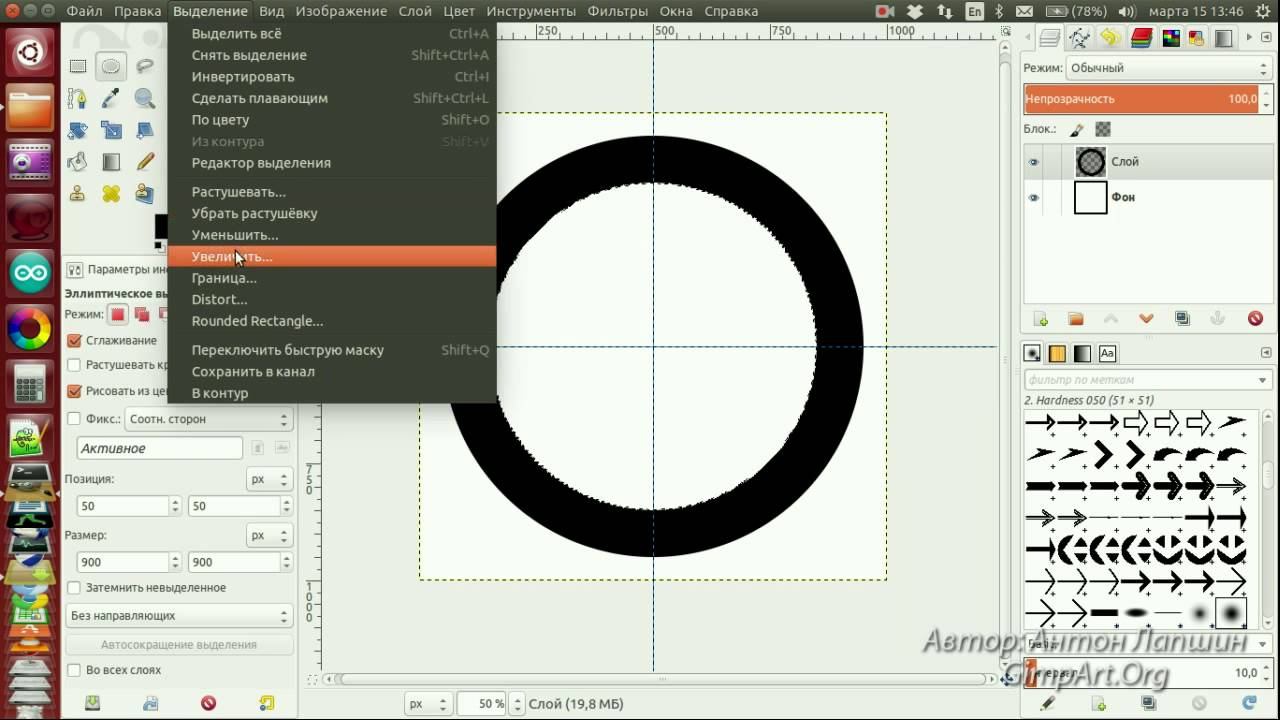1280x720 pixels.
Task: Choose Граница... menu entry
Action: pos(331,278)
